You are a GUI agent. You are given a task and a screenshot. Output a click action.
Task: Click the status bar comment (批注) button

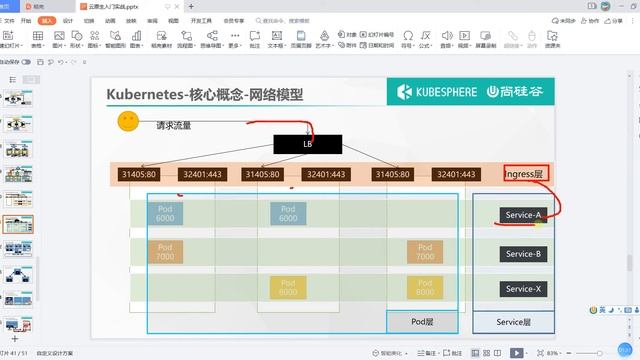coord(453,353)
